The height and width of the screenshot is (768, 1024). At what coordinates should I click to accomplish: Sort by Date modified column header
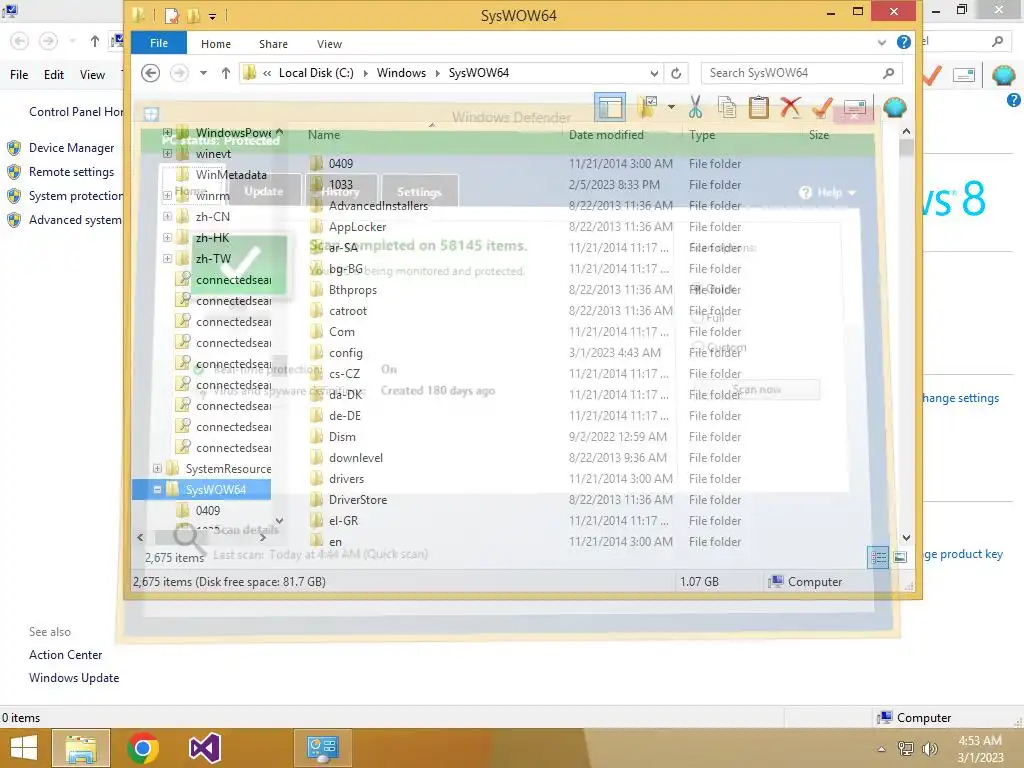click(x=606, y=135)
